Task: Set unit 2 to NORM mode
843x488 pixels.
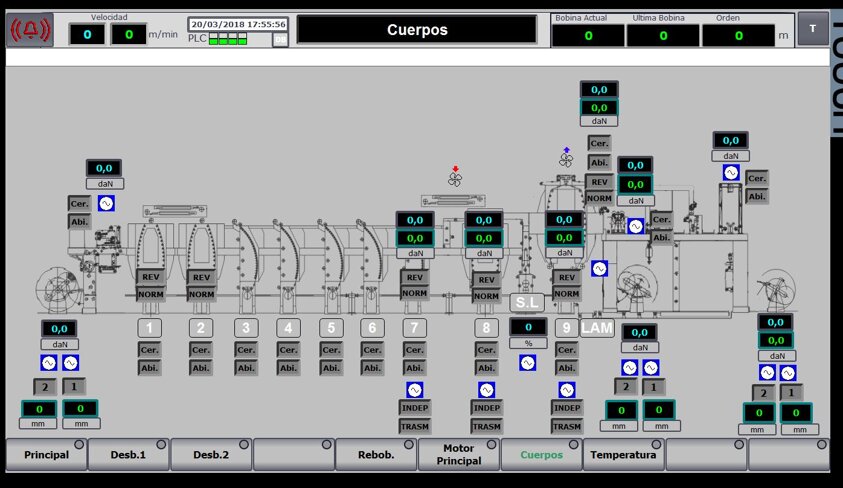Action: 201,295
